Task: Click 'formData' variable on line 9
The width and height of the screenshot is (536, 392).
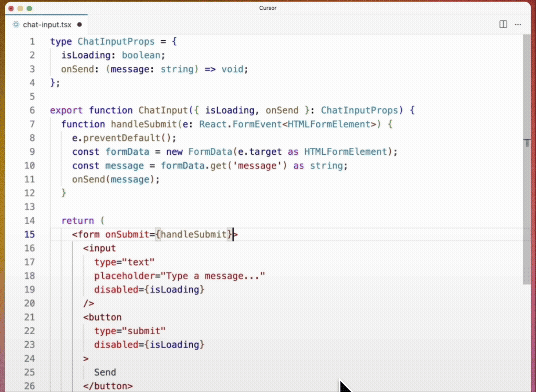Action: coord(127,152)
